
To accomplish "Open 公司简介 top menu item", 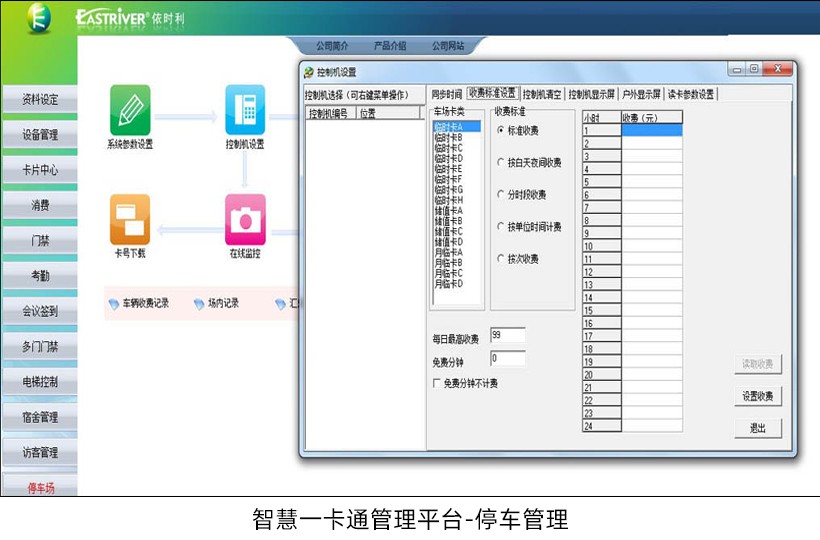I will [x=332, y=46].
